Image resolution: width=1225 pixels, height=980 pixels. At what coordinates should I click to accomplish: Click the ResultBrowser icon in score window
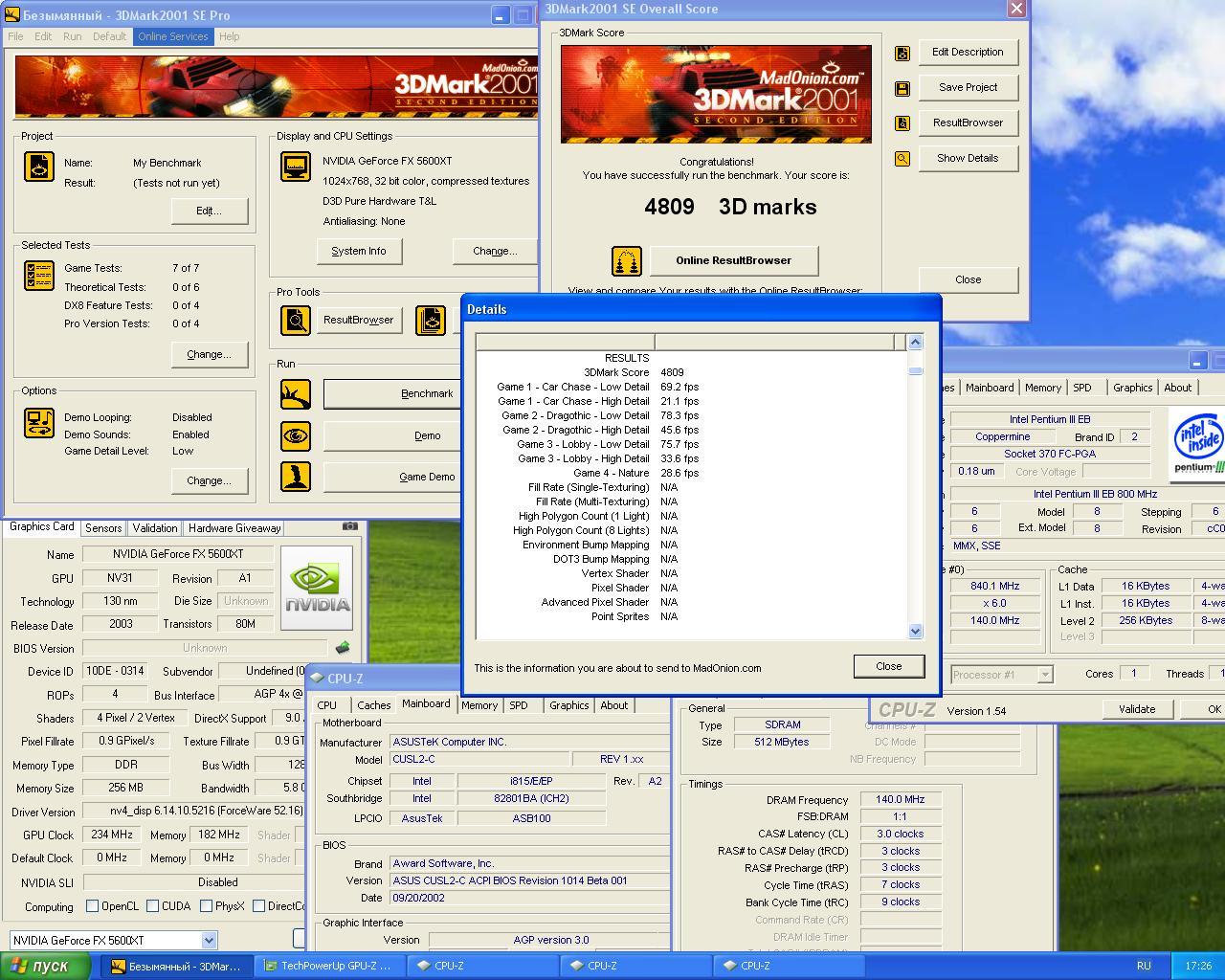pos(902,123)
